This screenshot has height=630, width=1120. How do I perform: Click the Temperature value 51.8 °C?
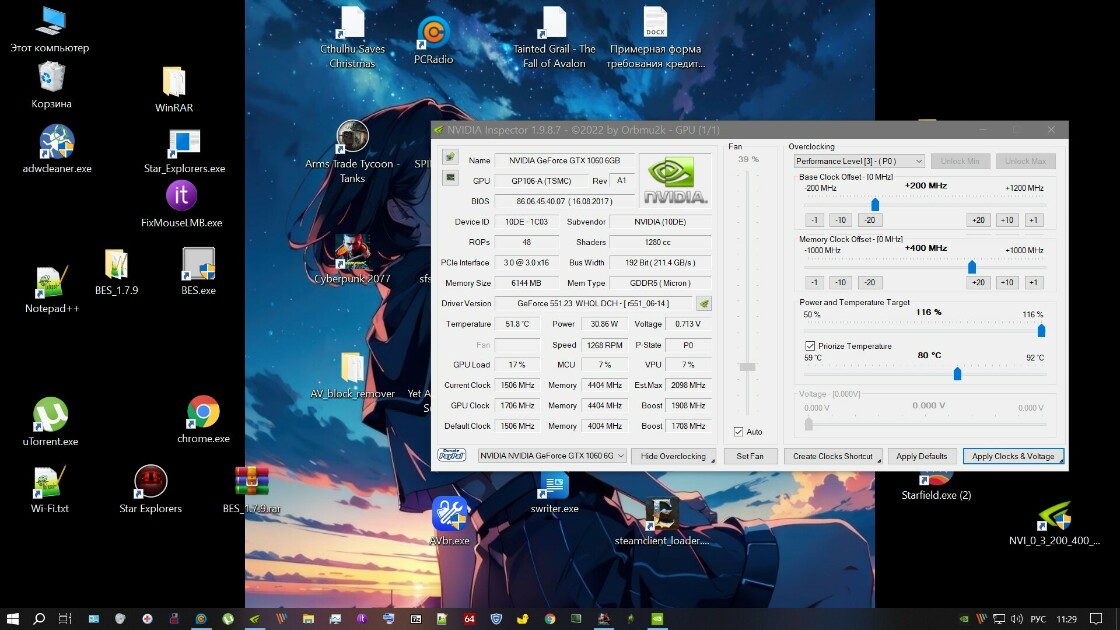click(517, 324)
